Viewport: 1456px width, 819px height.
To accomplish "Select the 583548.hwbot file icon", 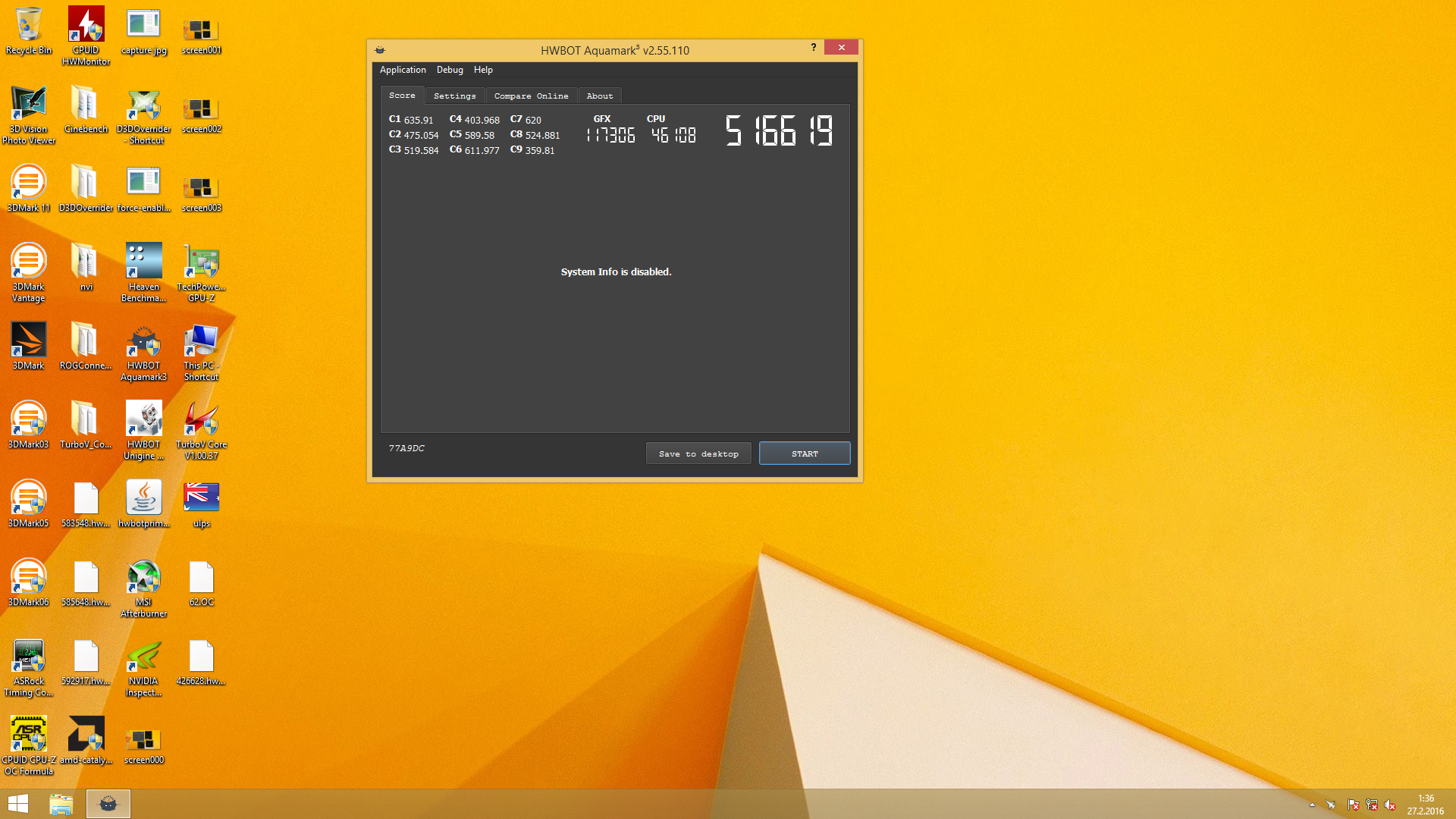I will click(86, 504).
